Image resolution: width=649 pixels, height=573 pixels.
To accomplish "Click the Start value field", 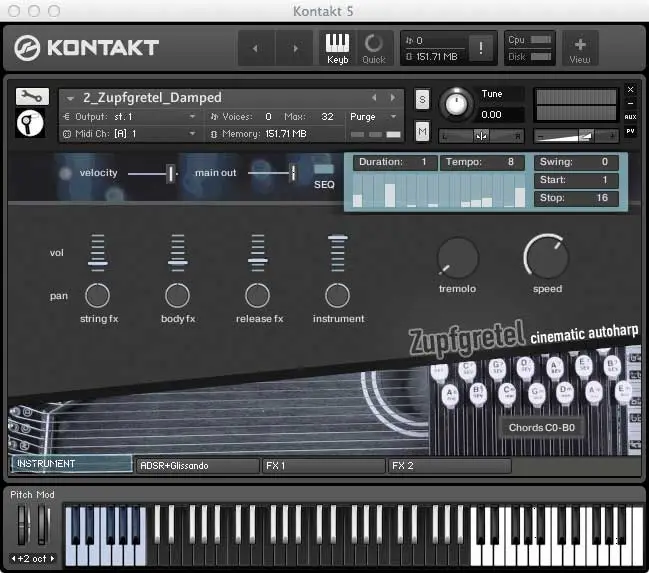I will tap(576, 180).
